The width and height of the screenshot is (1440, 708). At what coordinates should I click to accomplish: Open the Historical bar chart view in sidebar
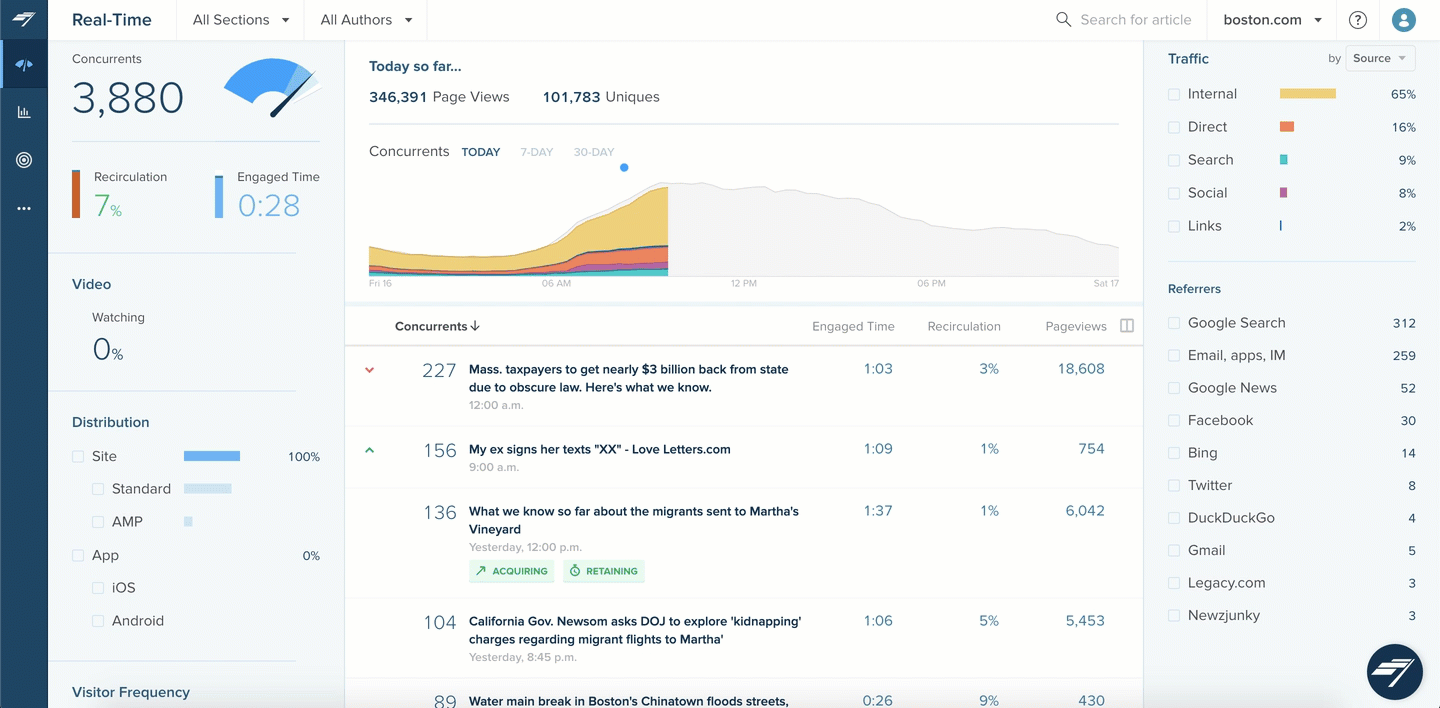click(24, 111)
